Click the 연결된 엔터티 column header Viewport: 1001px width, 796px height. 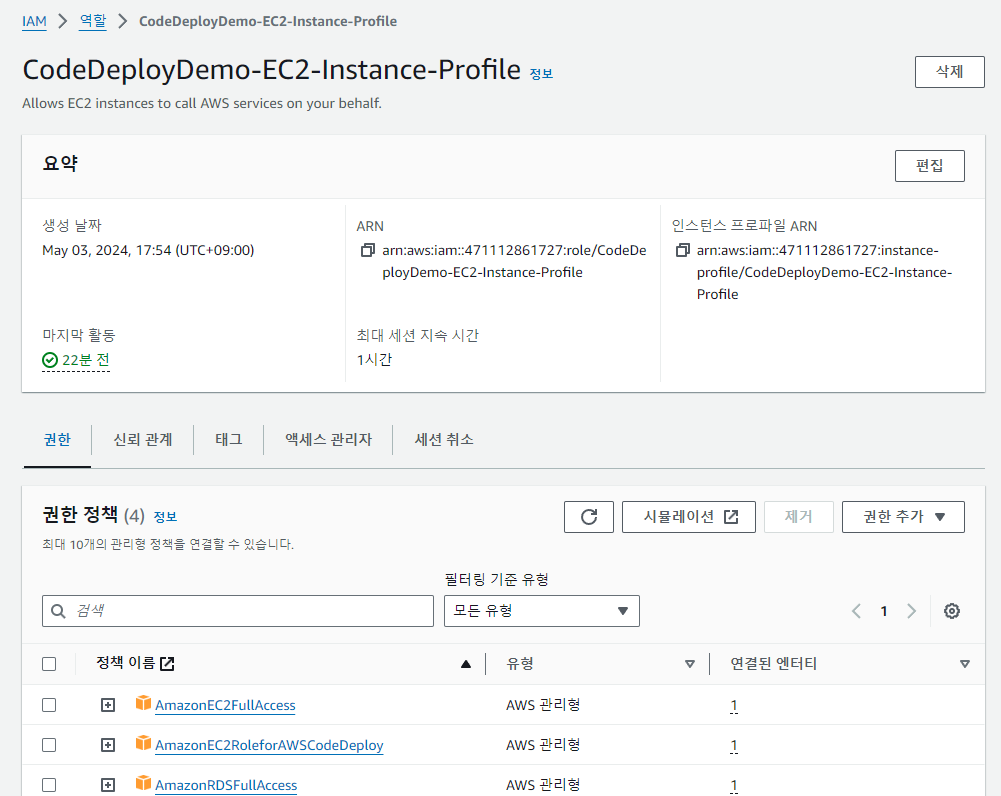coord(774,664)
